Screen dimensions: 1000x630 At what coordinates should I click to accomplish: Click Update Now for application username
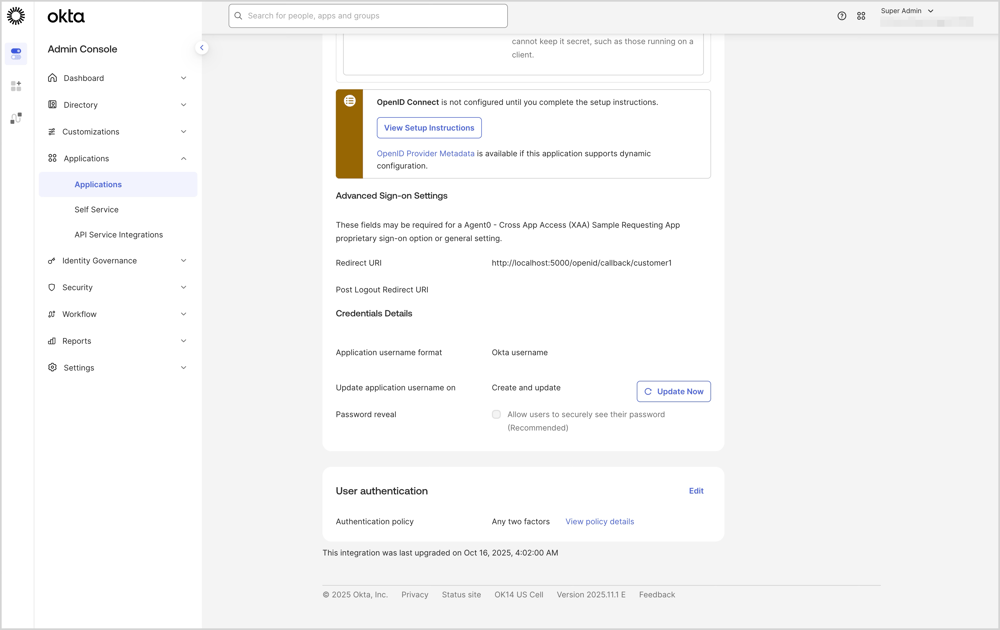point(673,391)
